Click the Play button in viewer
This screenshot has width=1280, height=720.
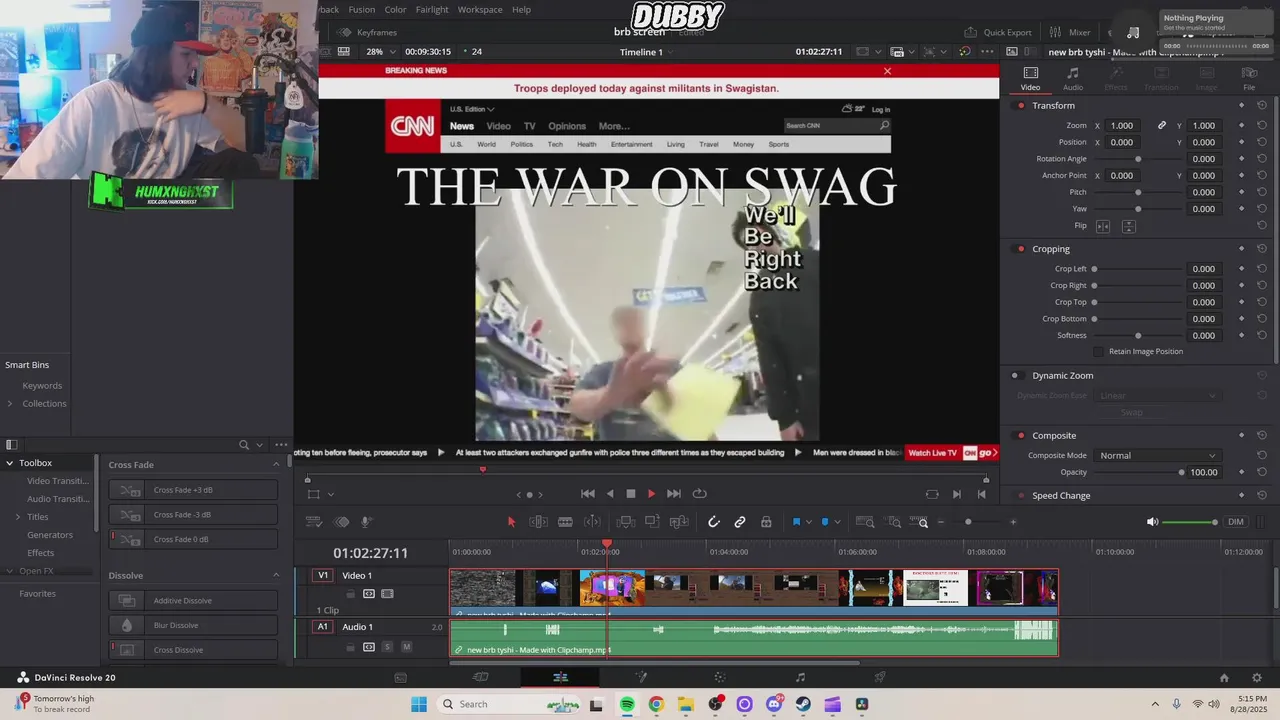click(x=651, y=494)
